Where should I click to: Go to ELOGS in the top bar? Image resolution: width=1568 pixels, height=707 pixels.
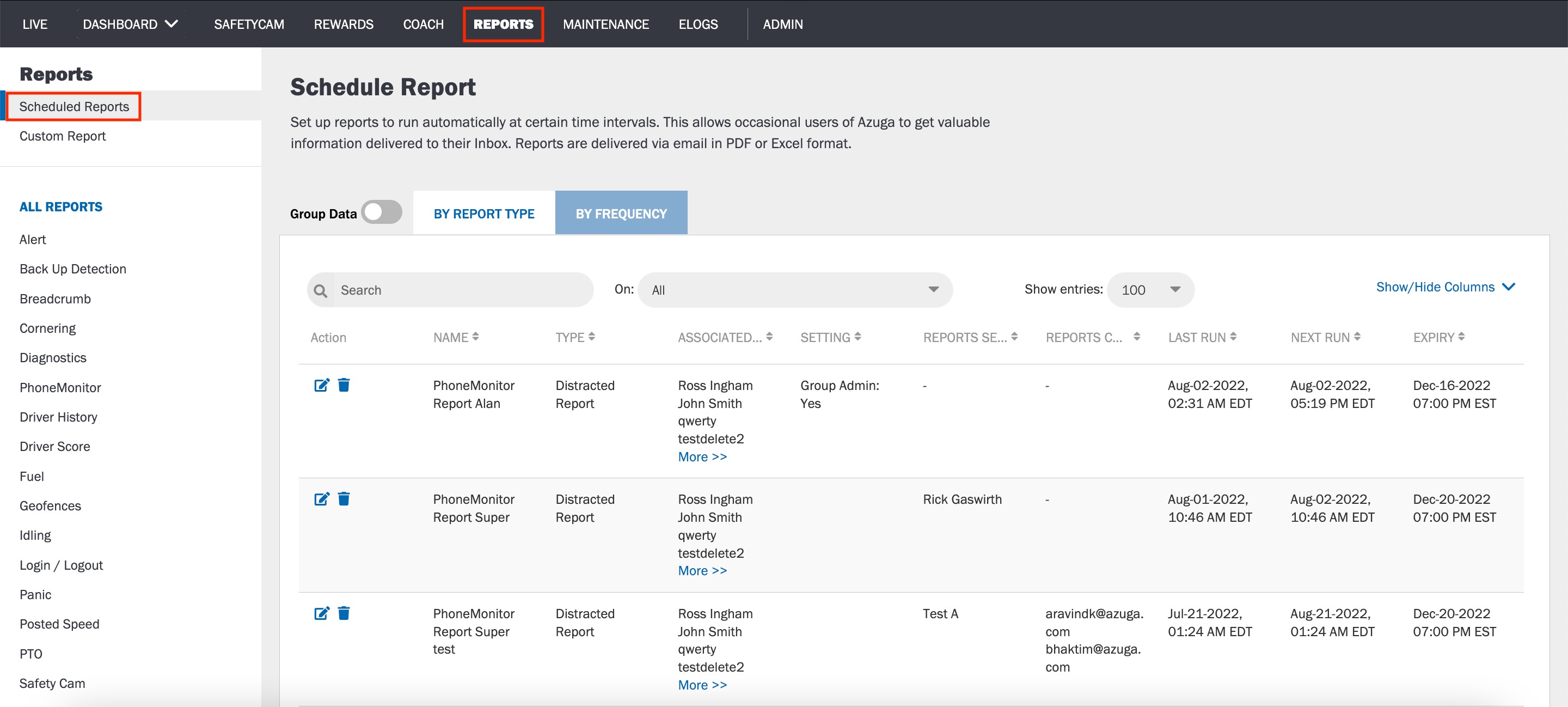tap(698, 25)
